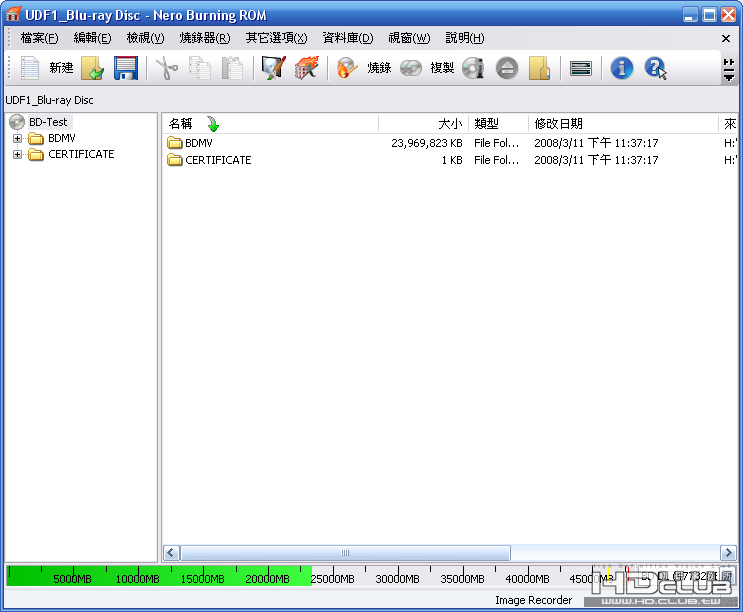Choose recorder with the drive icon
Image resolution: width=743 pixels, height=612 pixels.
pos(580,68)
